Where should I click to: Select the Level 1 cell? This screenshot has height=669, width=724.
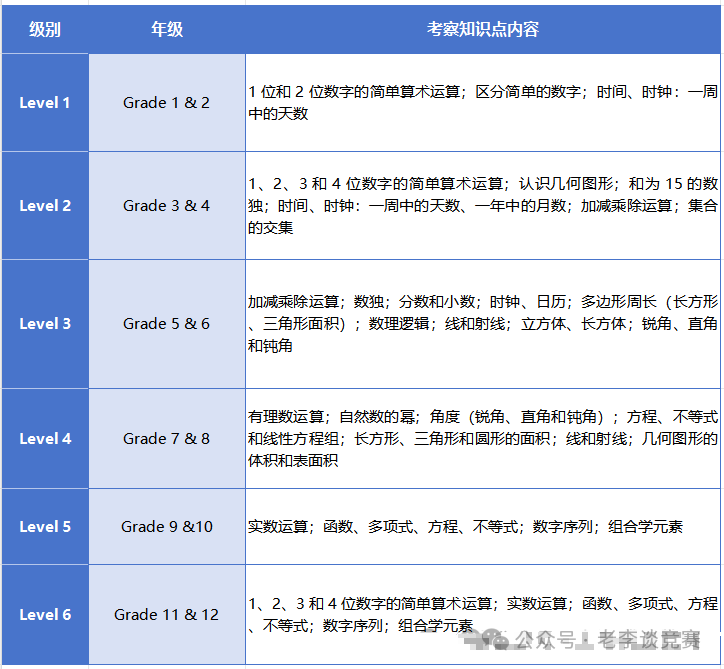tap(45, 102)
